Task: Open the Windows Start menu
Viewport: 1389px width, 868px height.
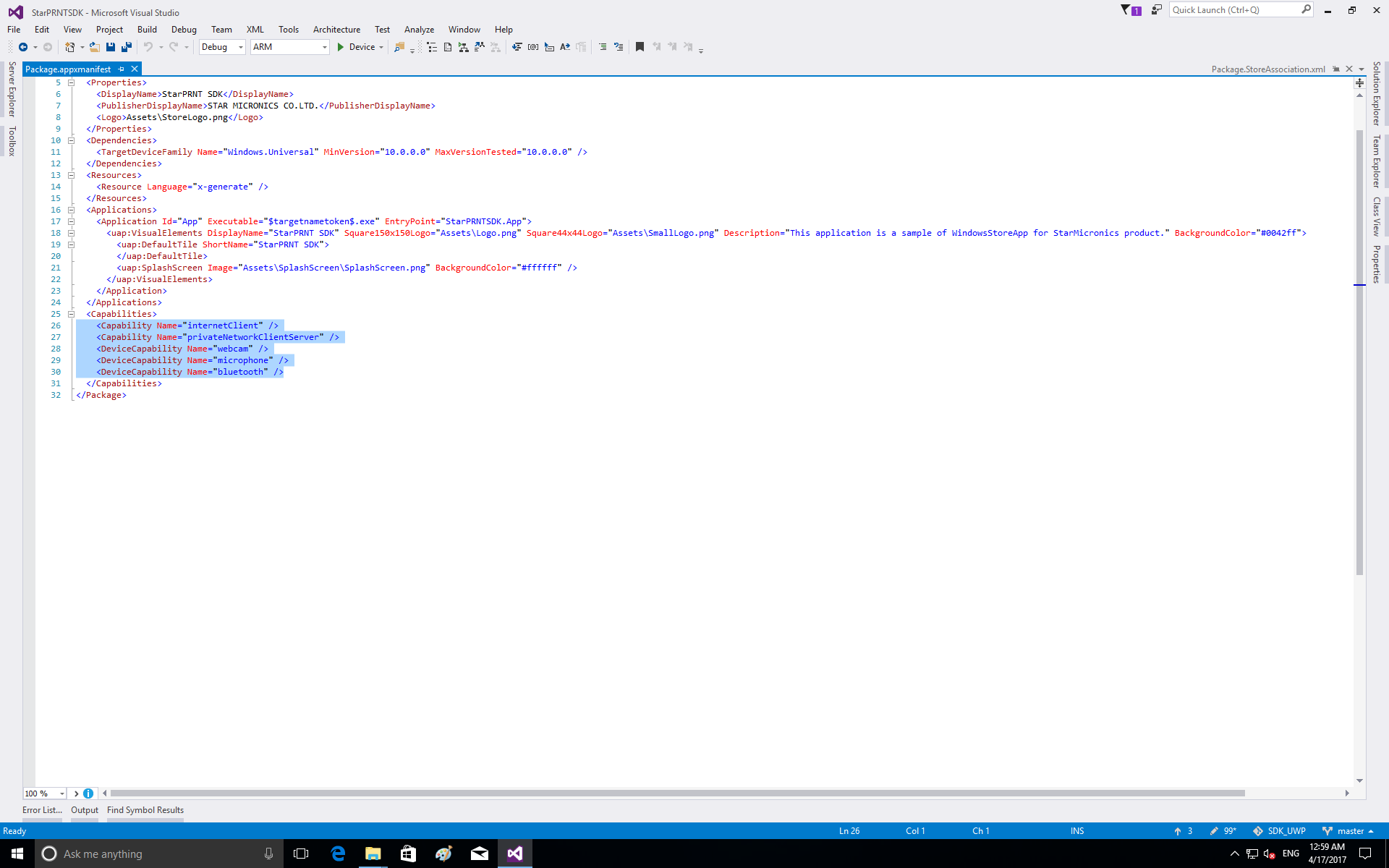Action: pos(17,854)
